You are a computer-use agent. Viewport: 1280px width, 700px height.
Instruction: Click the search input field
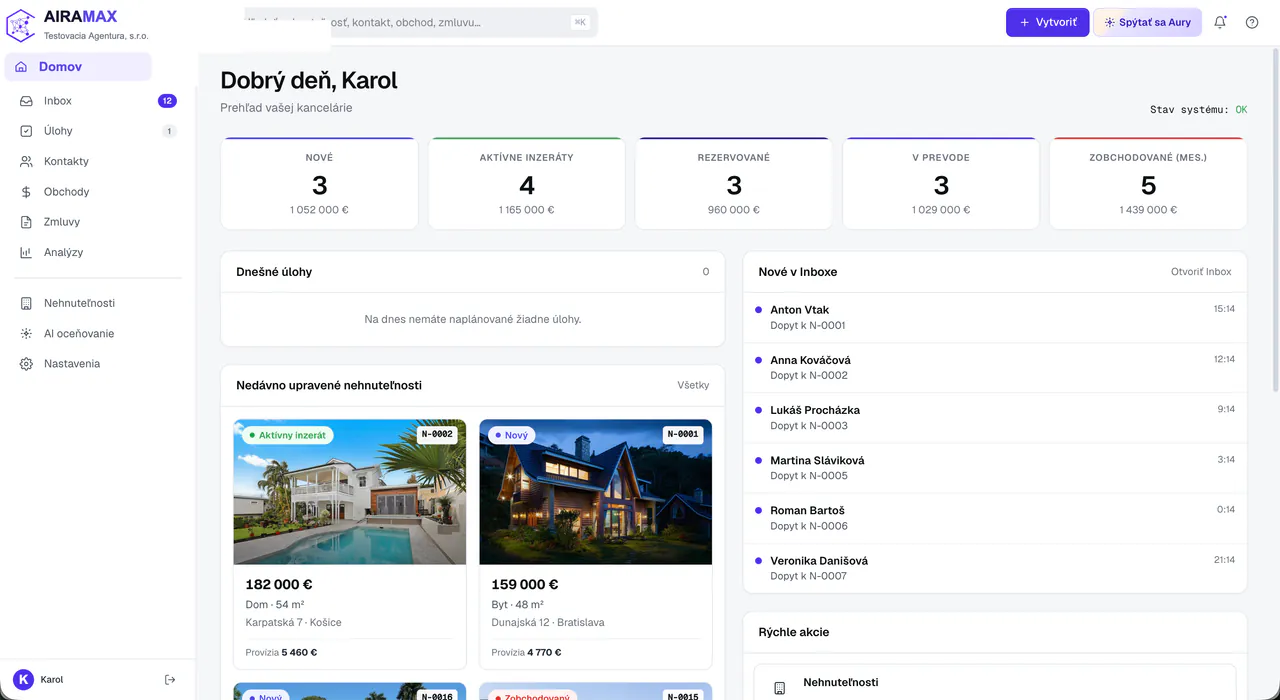pyautogui.click(x=421, y=22)
